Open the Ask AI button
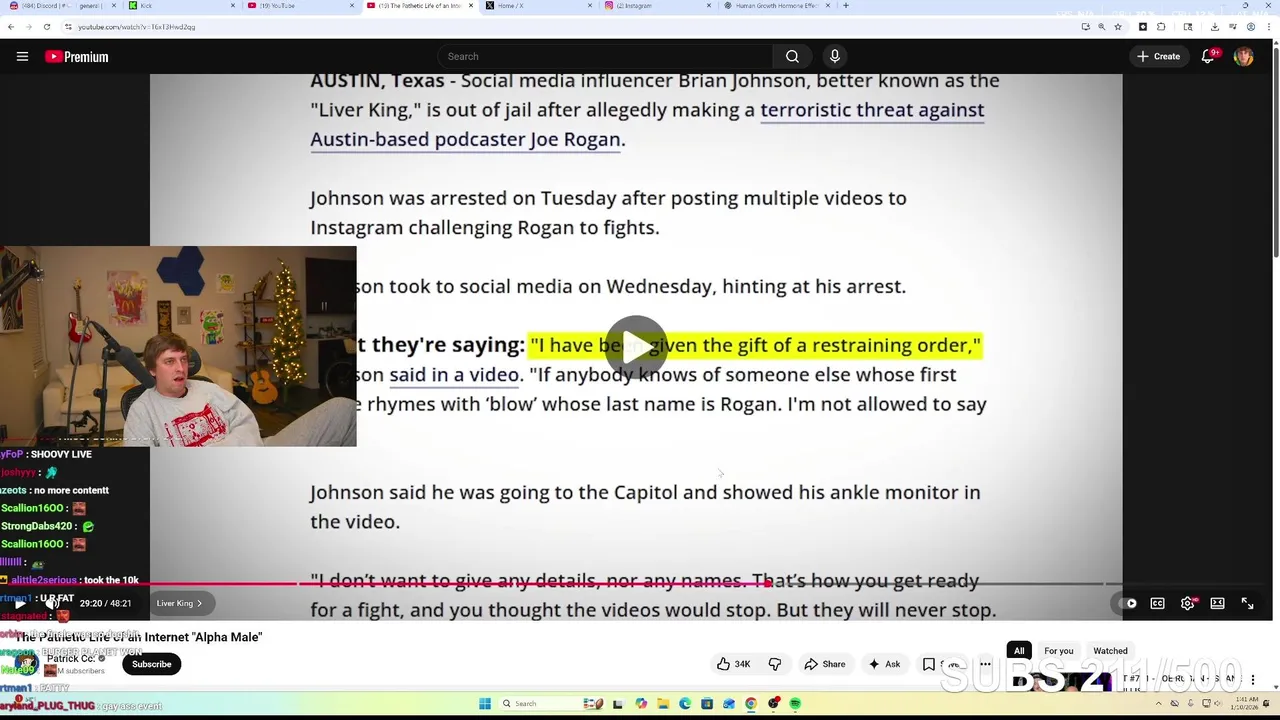Viewport: 1280px width, 720px height. [x=884, y=664]
